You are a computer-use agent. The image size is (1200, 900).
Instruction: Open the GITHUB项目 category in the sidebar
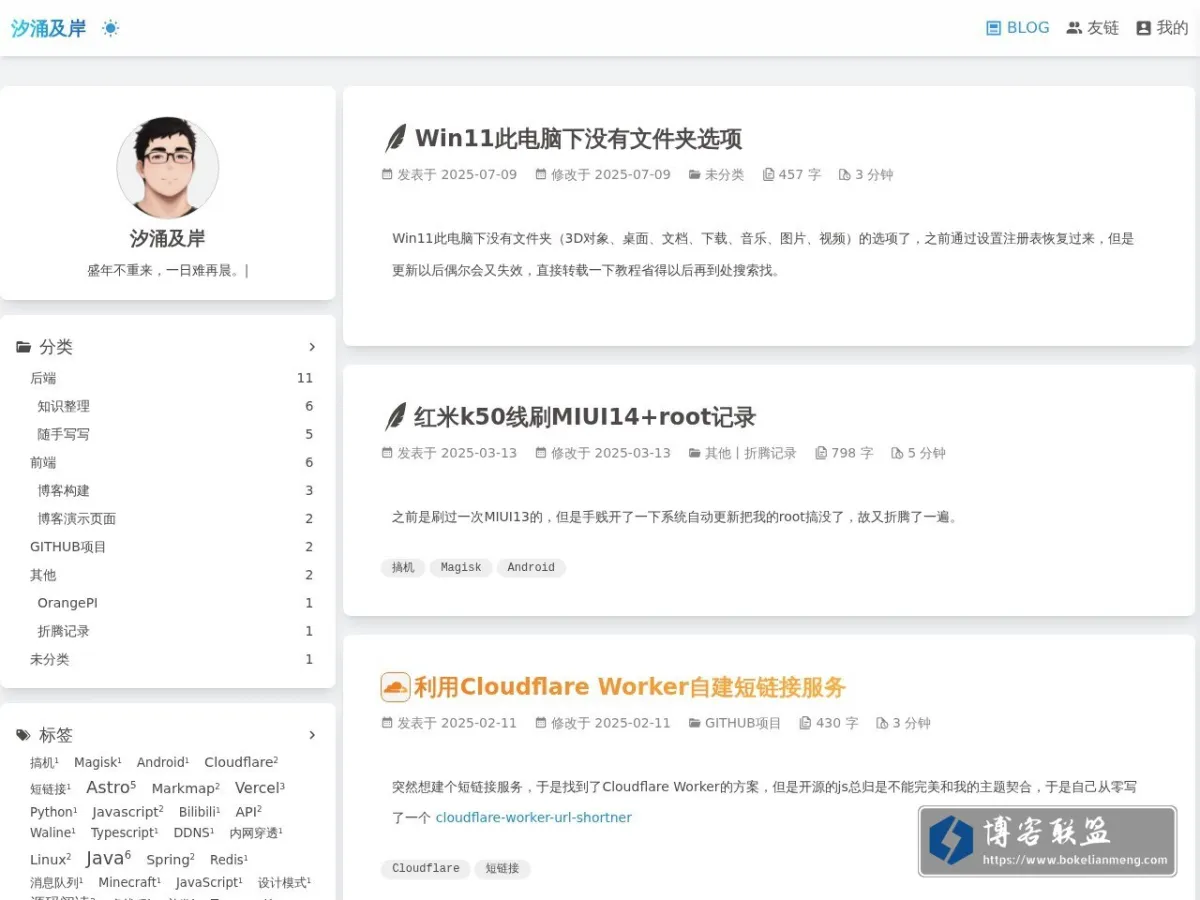pyautogui.click(x=68, y=547)
